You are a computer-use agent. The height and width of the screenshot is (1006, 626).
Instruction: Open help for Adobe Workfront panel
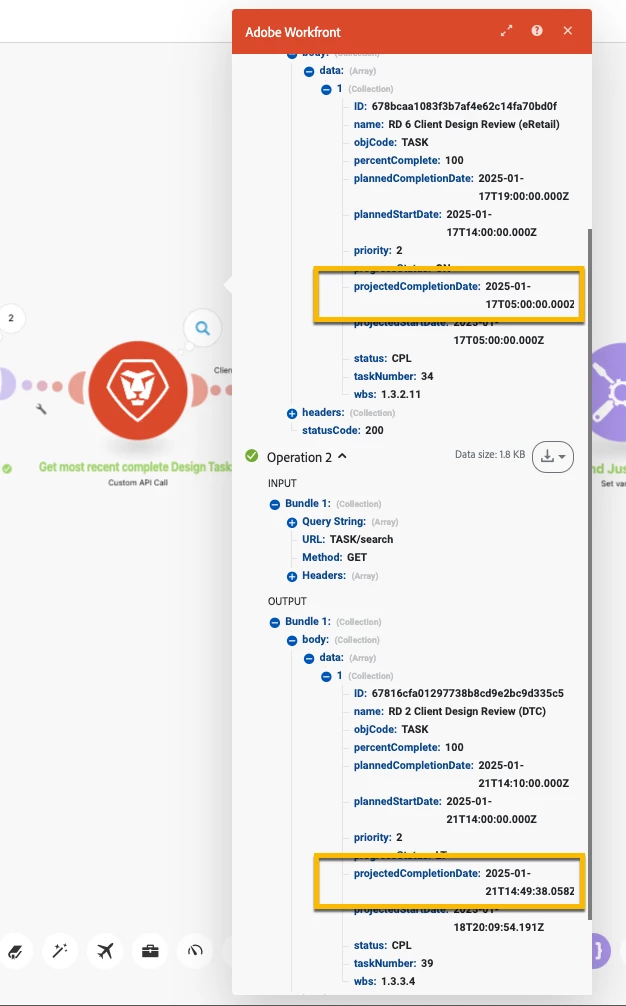(x=537, y=31)
